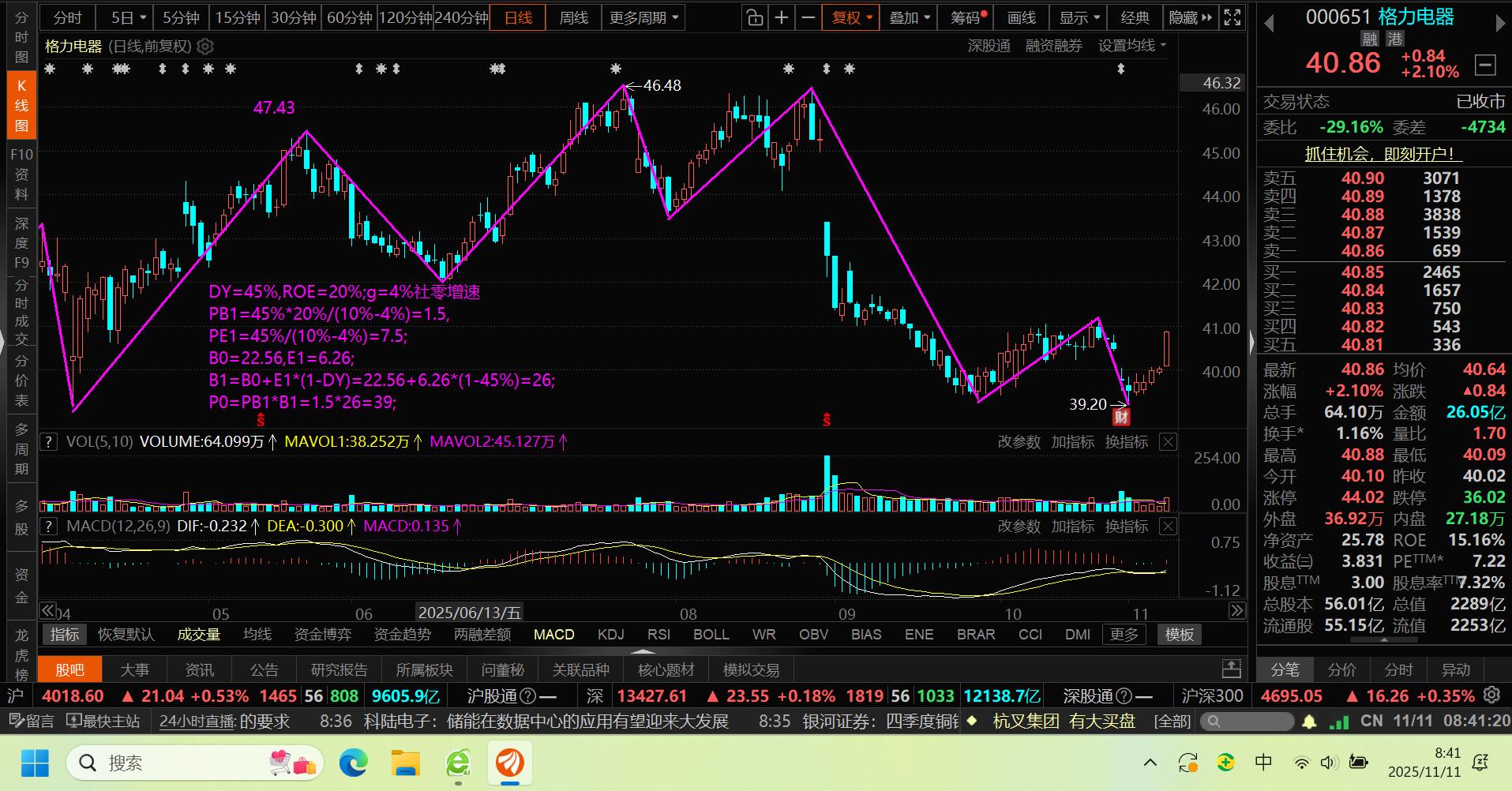Viewport: 1512px width, 791px height.
Task: Expand the 设置均线 dropdown
Action: point(1132,46)
